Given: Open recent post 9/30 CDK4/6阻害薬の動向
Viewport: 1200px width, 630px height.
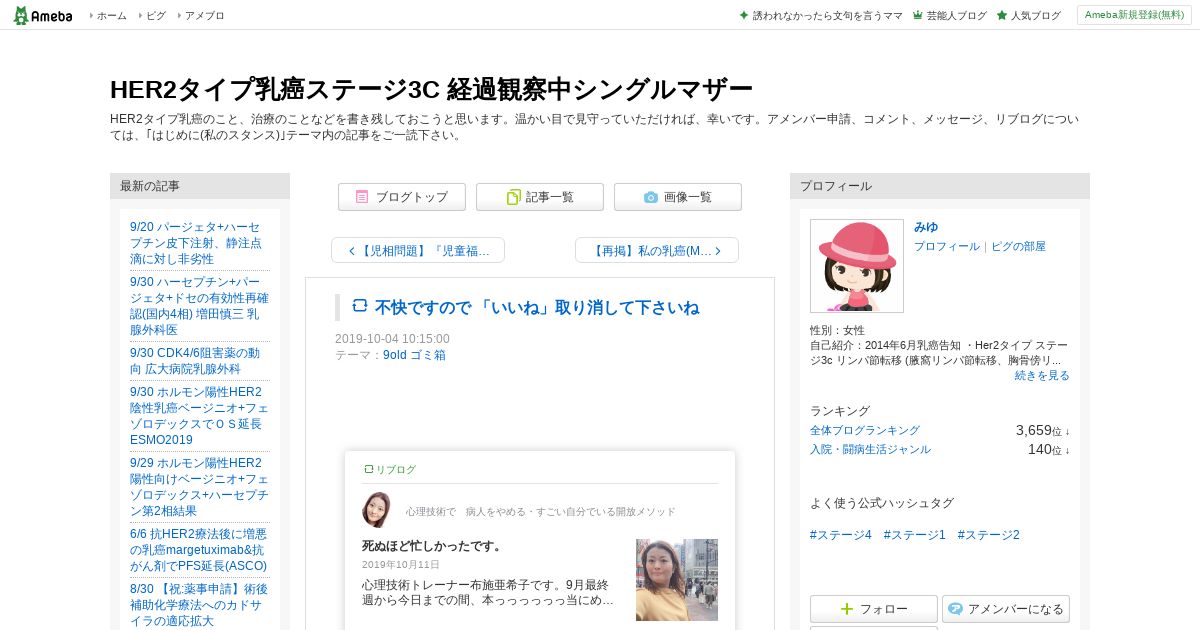Looking at the screenshot, I should point(195,361).
